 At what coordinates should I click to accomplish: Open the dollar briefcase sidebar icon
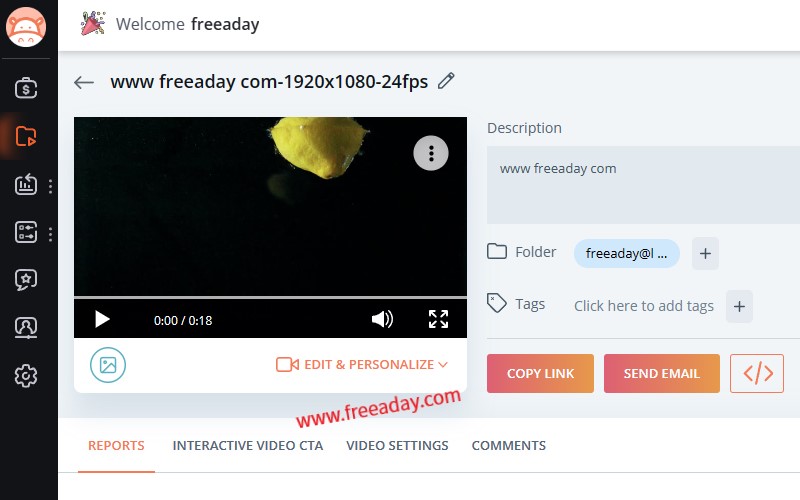(x=26, y=88)
